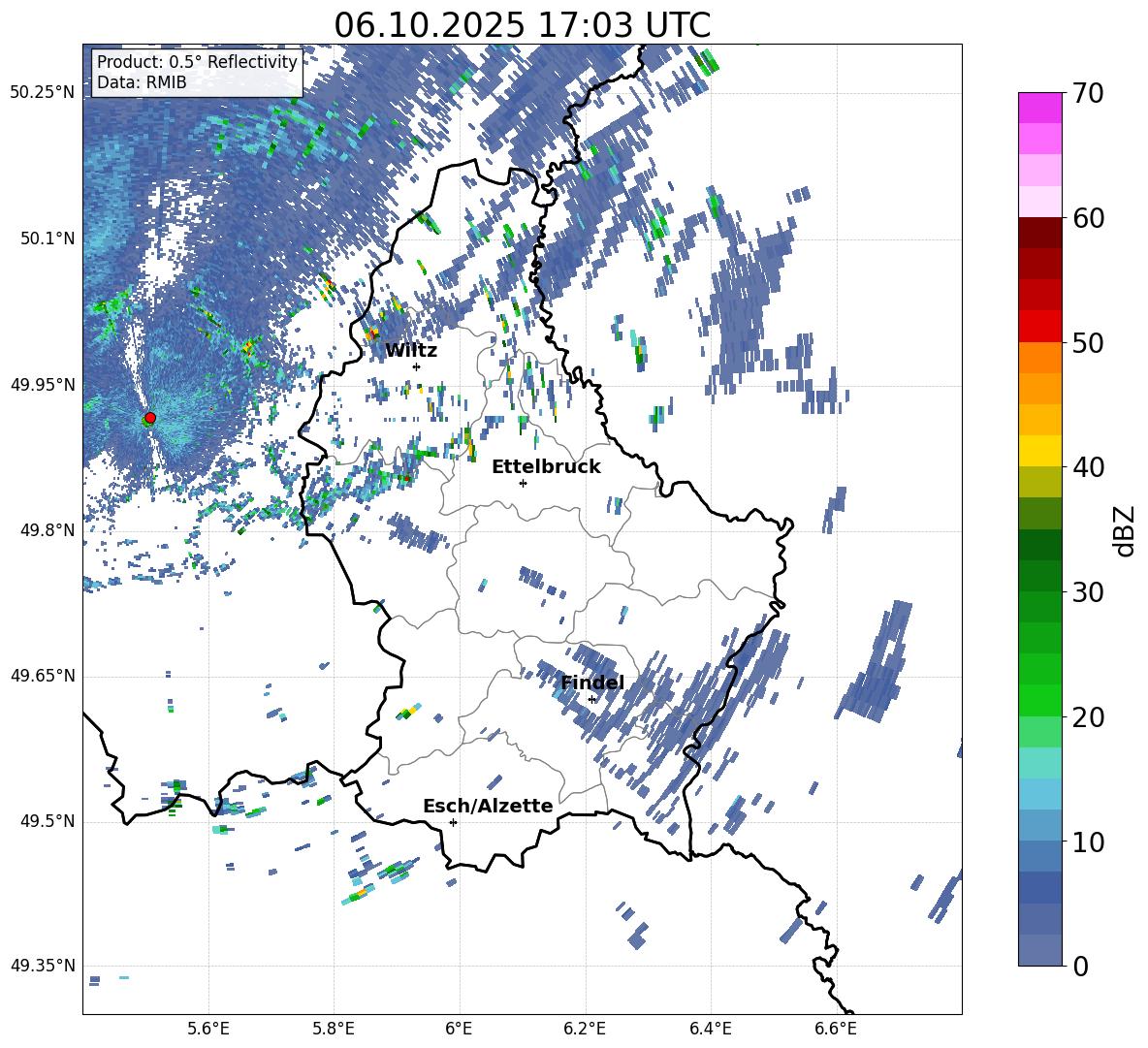Click the 40 tick on the colorbar

point(1087,467)
